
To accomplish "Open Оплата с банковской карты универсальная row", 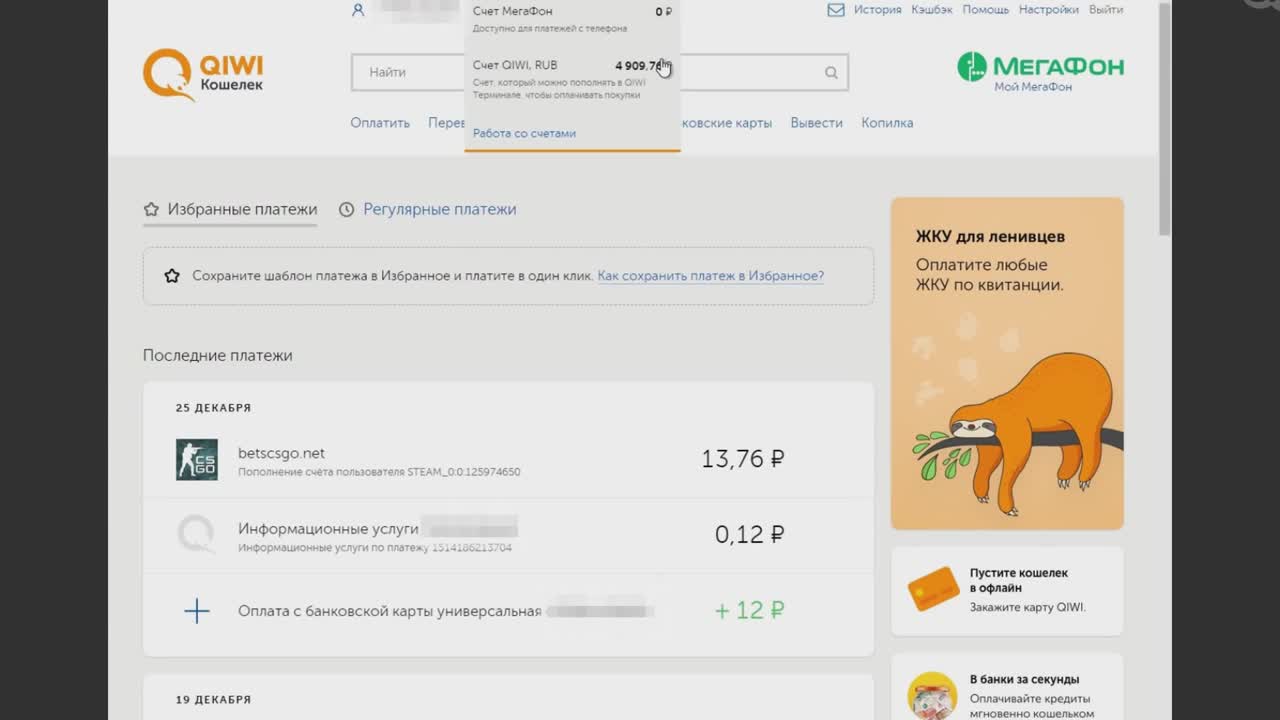I will pyautogui.click(x=508, y=611).
